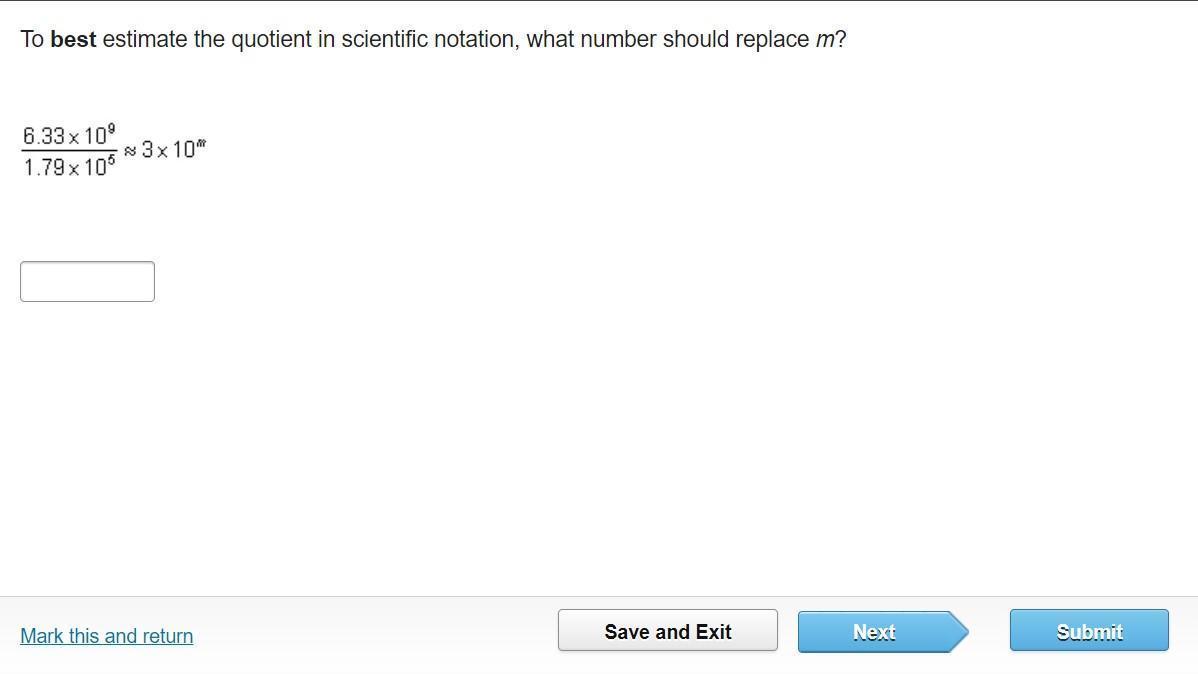Click the empty answer input box
Image resolution: width=1198 pixels, height=674 pixels.
87,281
